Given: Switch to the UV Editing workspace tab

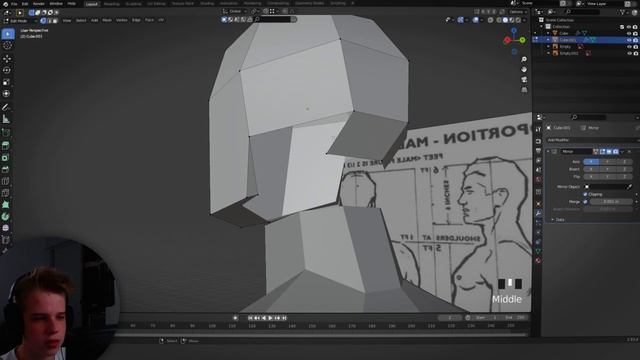Looking at the screenshot, I should (156, 4).
